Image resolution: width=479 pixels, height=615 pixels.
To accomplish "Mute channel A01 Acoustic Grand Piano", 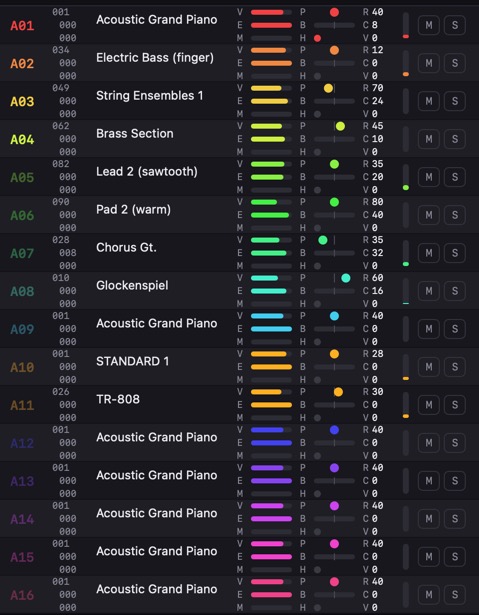I will (428, 25).
